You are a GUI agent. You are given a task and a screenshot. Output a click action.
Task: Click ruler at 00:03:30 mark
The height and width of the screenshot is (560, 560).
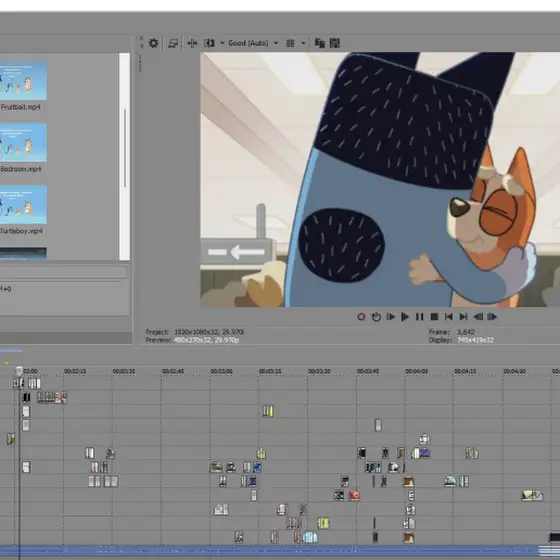coord(319,371)
